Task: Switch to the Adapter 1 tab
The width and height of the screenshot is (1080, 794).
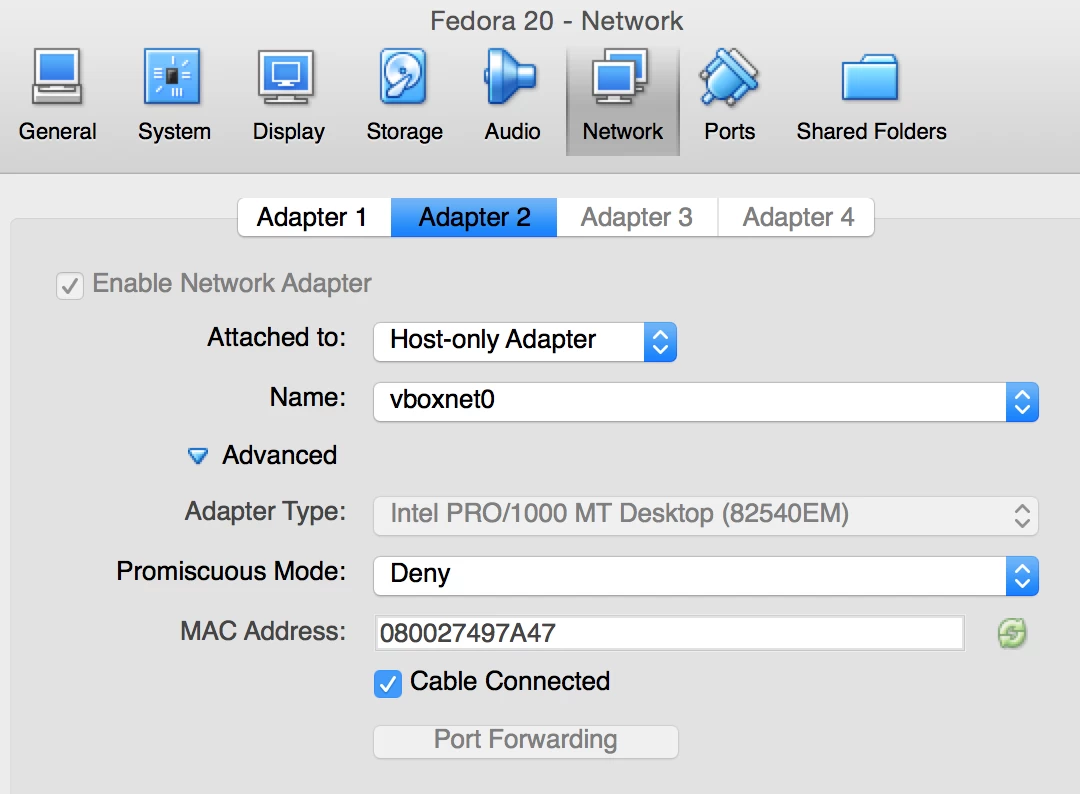Action: coord(314,218)
